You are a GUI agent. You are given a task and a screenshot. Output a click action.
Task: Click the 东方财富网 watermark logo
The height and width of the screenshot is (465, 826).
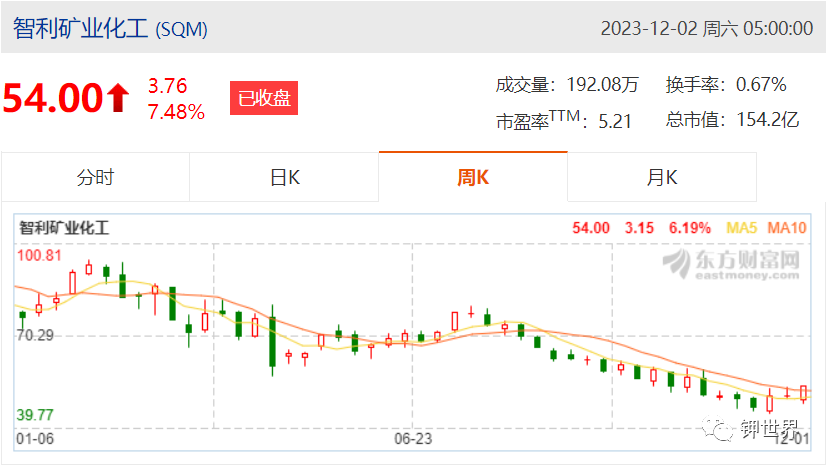coord(731,264)
